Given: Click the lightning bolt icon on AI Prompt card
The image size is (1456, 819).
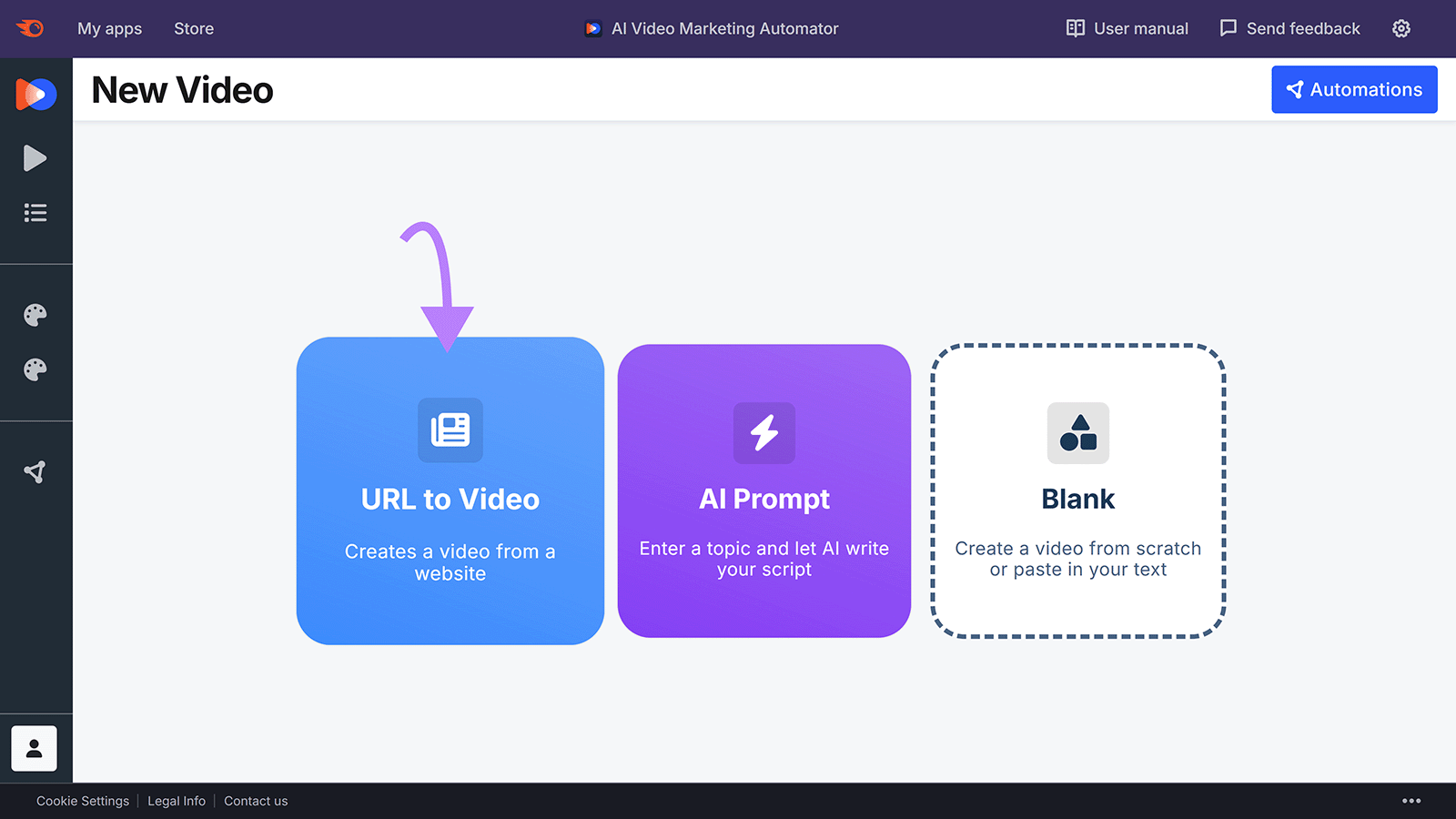Looking at the screenshot, I should coord(764,433).
